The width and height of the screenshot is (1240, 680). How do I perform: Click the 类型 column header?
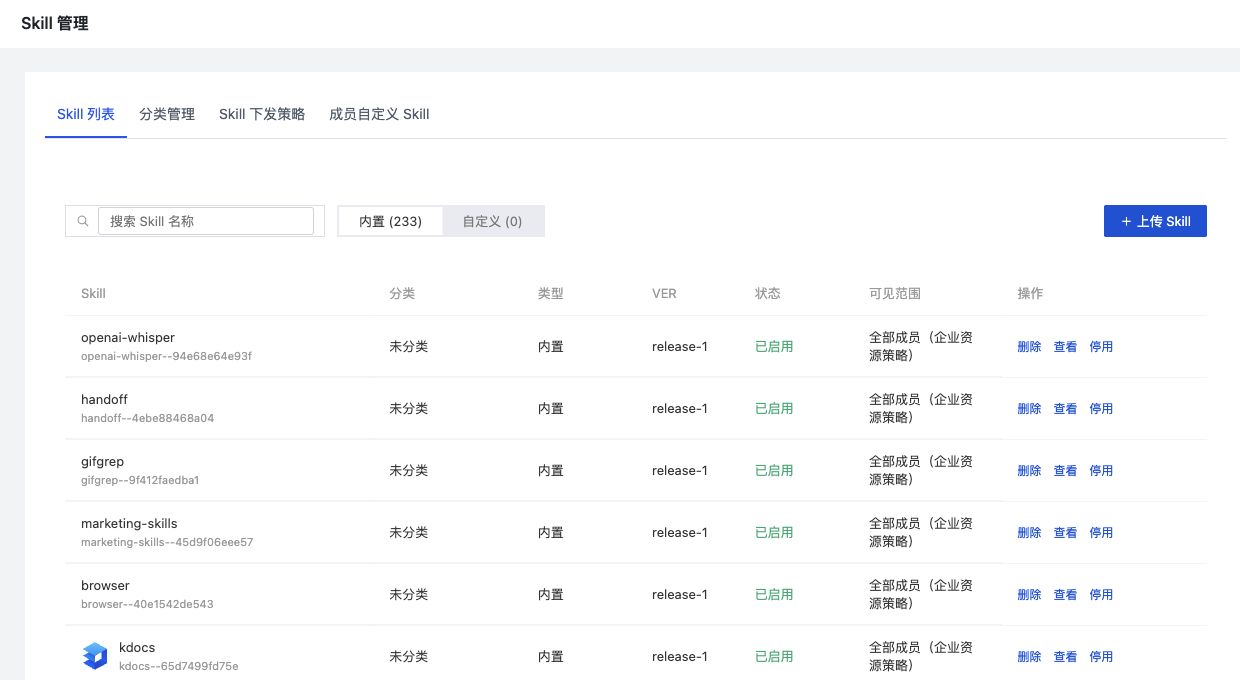coord(551,294)
